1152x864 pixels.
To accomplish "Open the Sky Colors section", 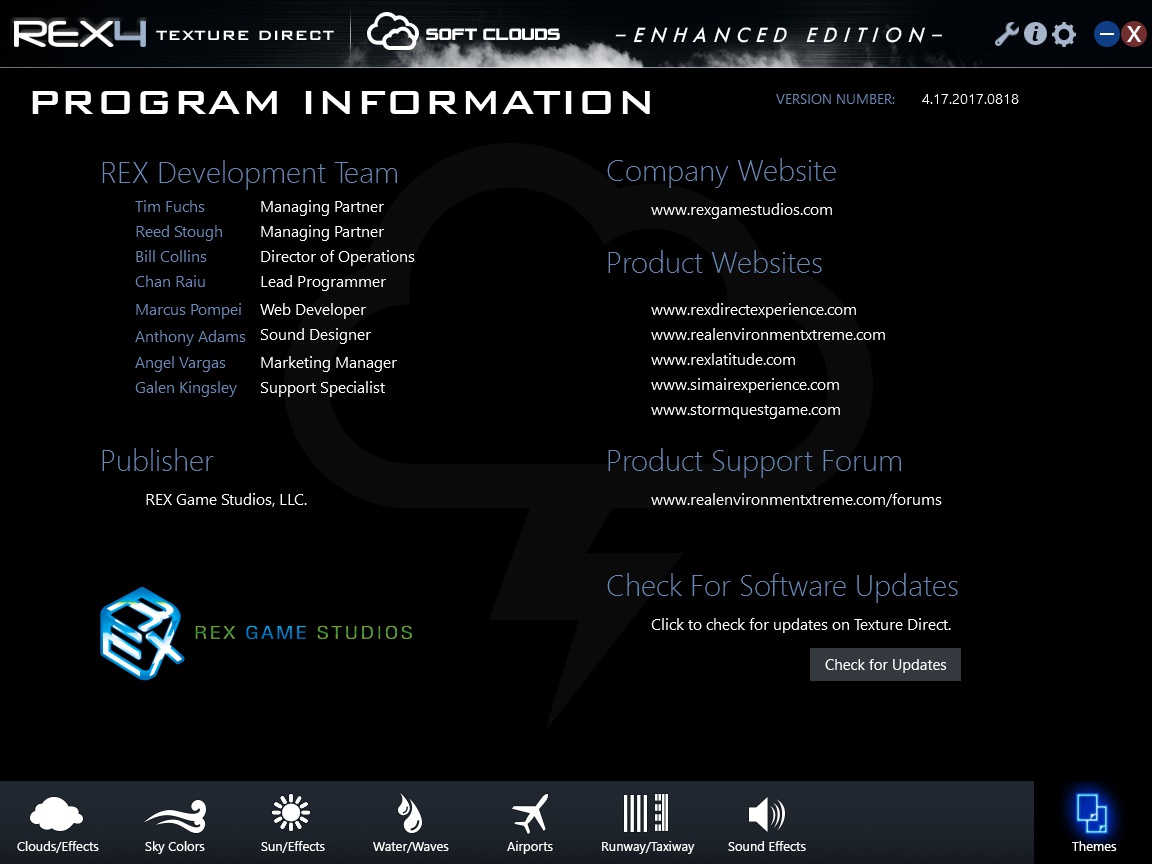I will tap(175, 824).
